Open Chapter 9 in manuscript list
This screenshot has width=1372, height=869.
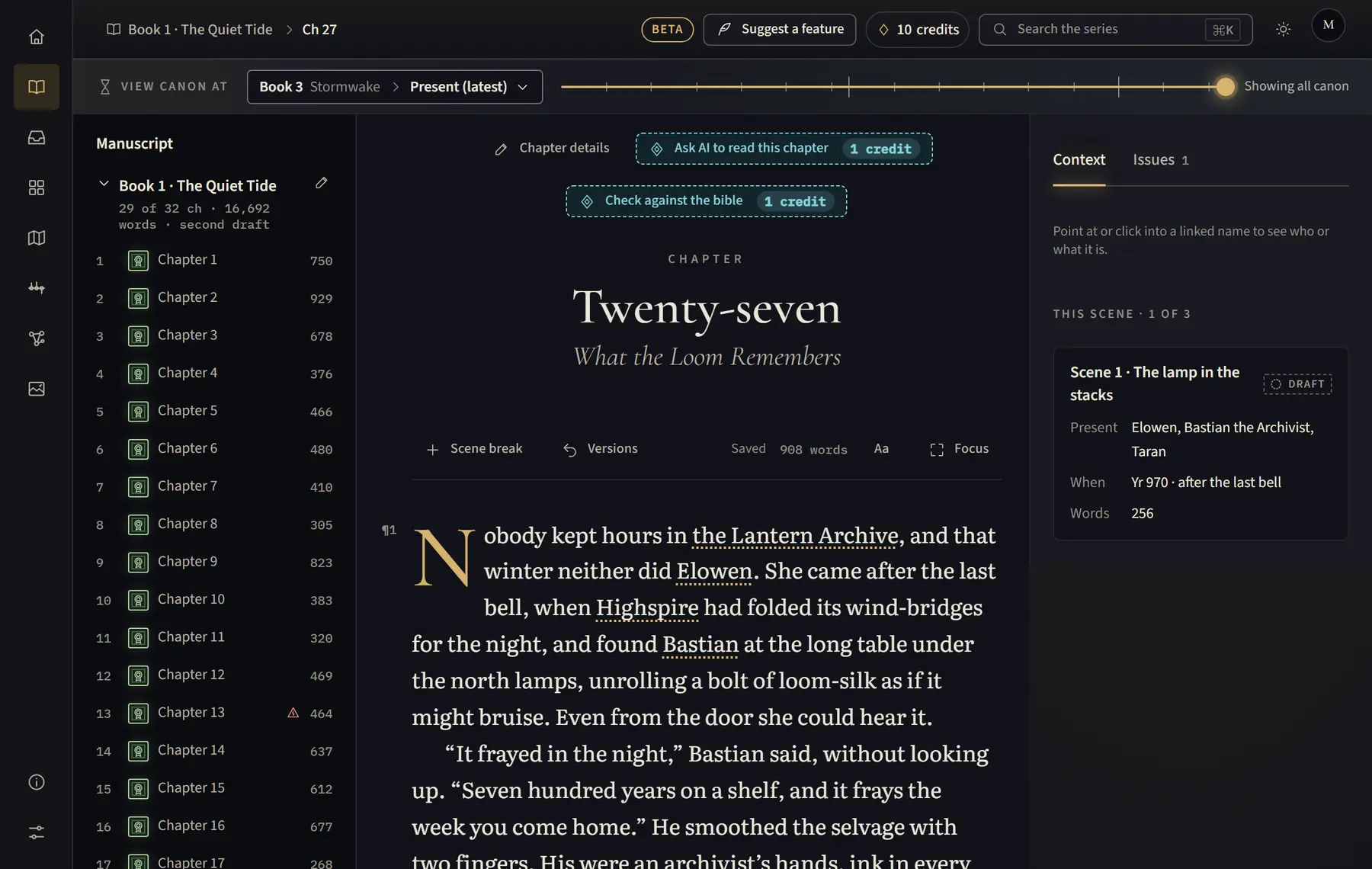[x=214, y=563]
